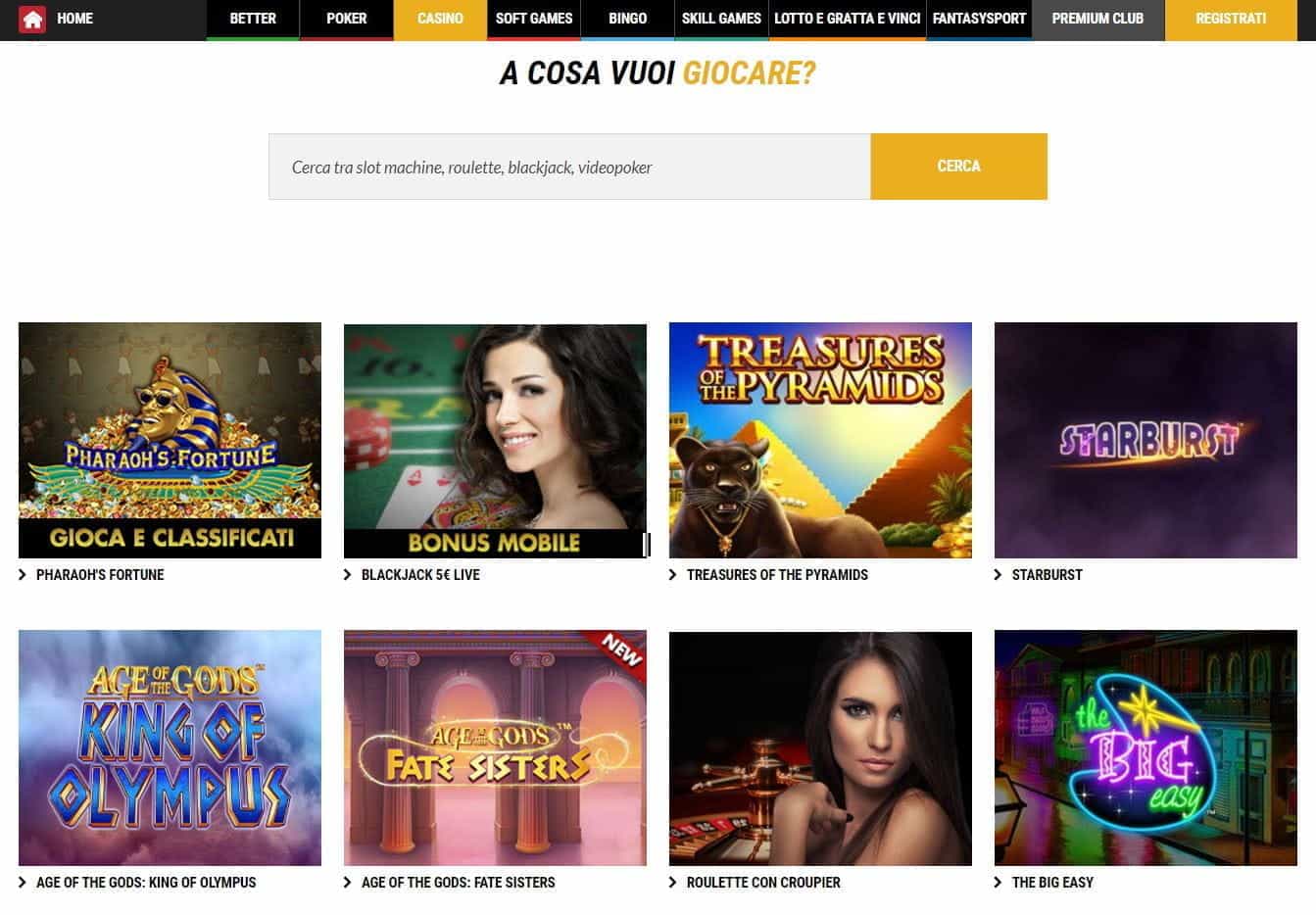
Task: Click the yellow Cerca search button
Action: tap(958, 167)
